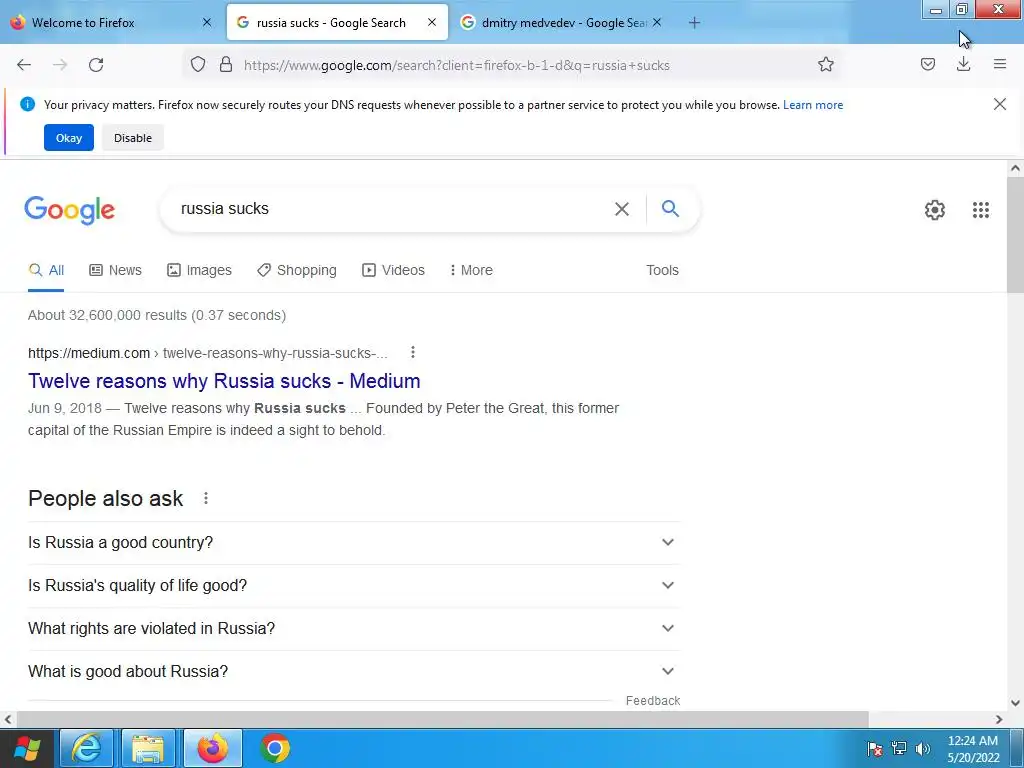
Task: Expand 'Is Russia a good country?' question
Action: (354, 543)
